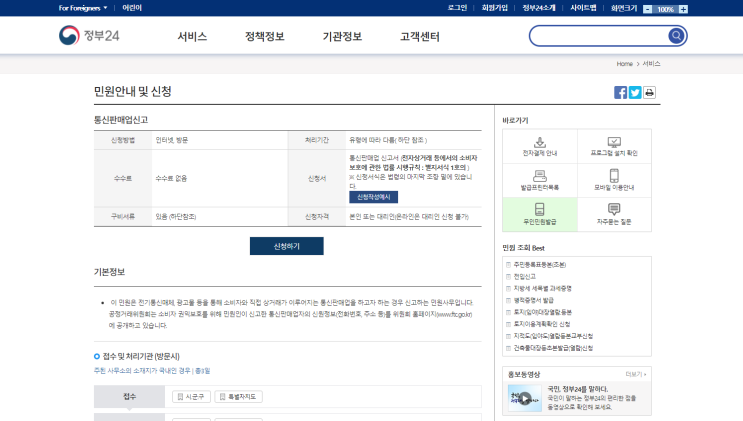The image size is (743, 421).
Task: Open 모바일 이용안내 shortcut
Action: 614,181
